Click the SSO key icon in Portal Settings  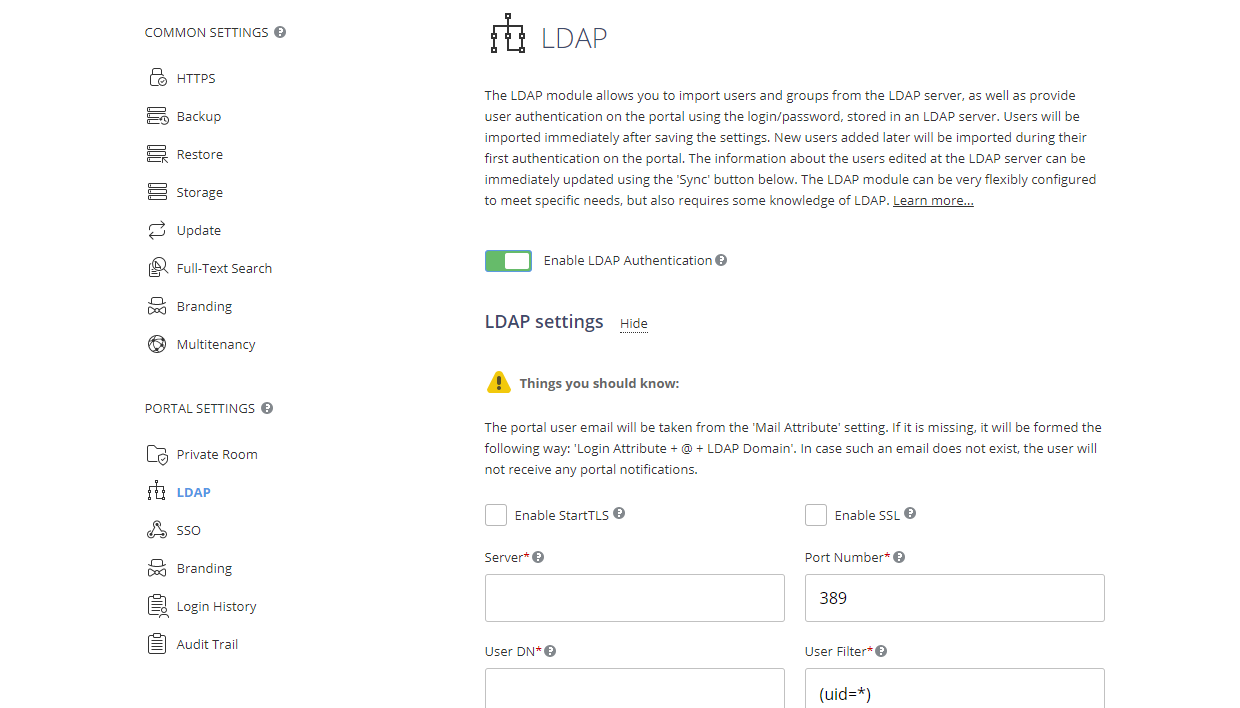click(157, 529)
